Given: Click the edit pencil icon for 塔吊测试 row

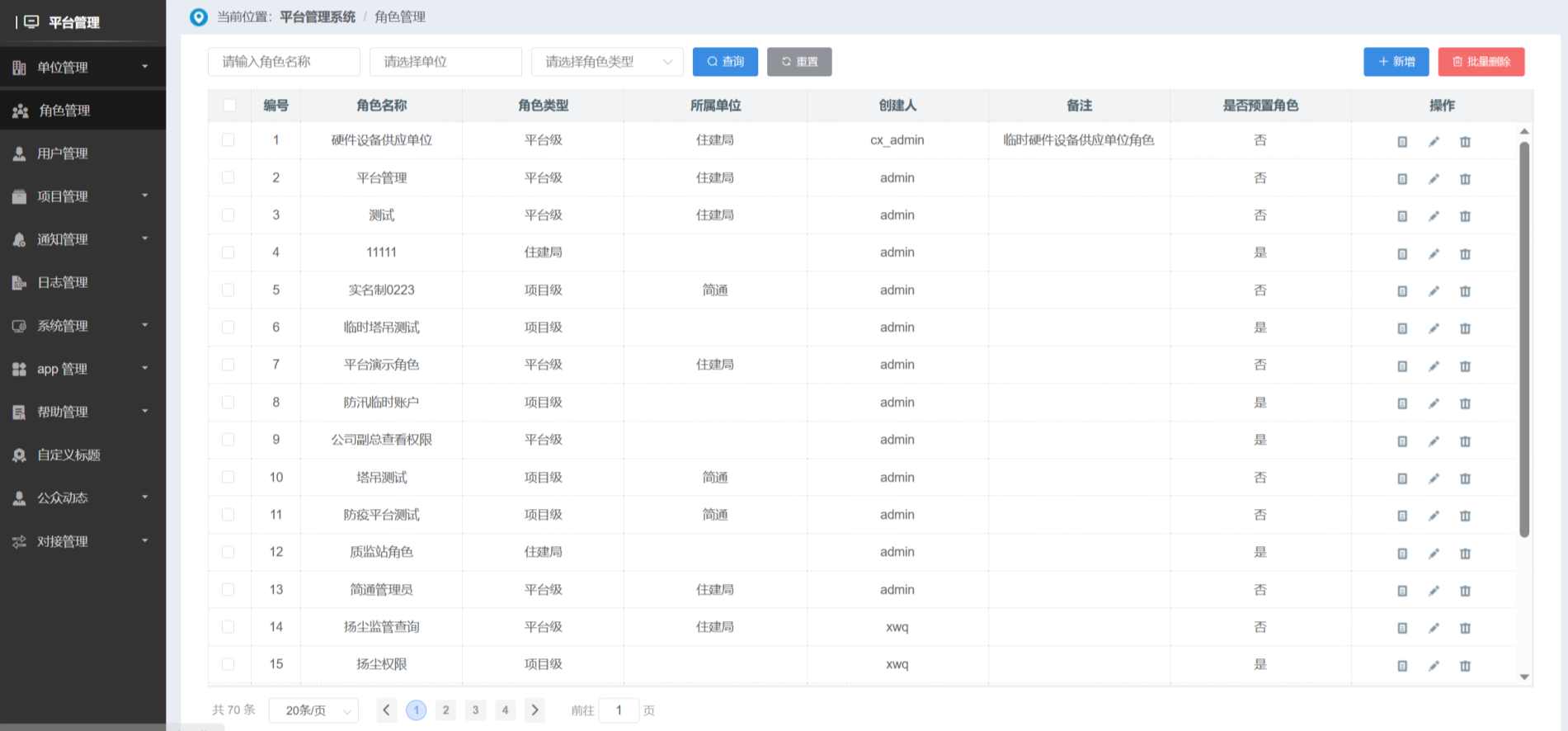Looking at the screenshot, I should (1434, 479).
